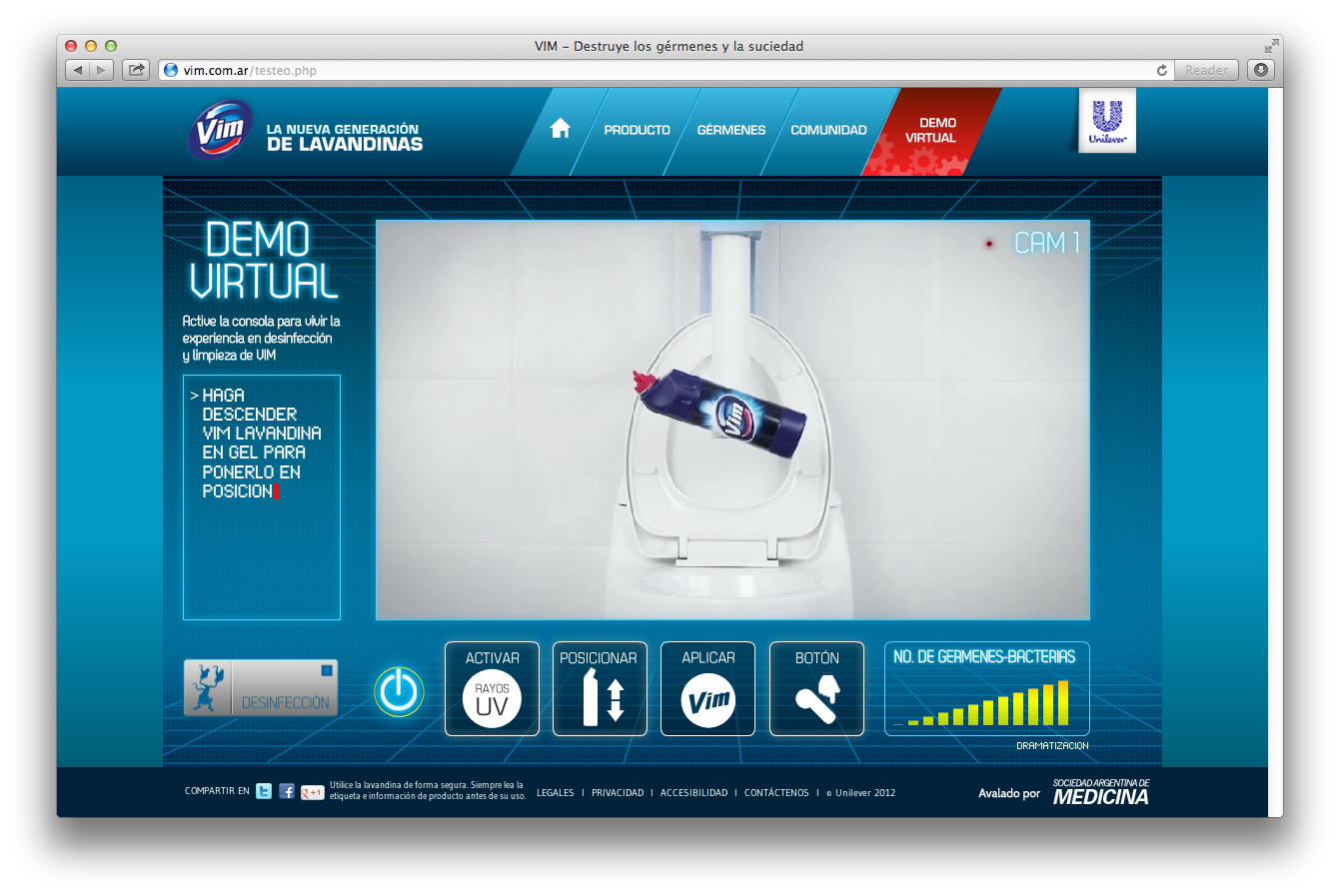Image resolution: width=1340 pixels, height=896 pixels.
Task: Click the 'CAM 1' label
Action: pyautogui.click(x=1046, y=243)
